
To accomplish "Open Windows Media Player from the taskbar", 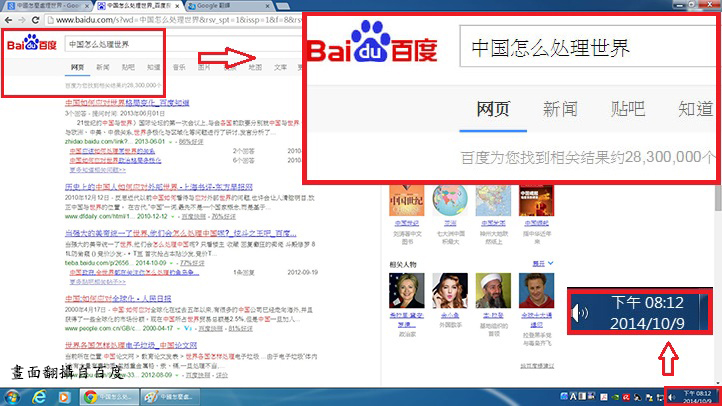I will point(64,396).
